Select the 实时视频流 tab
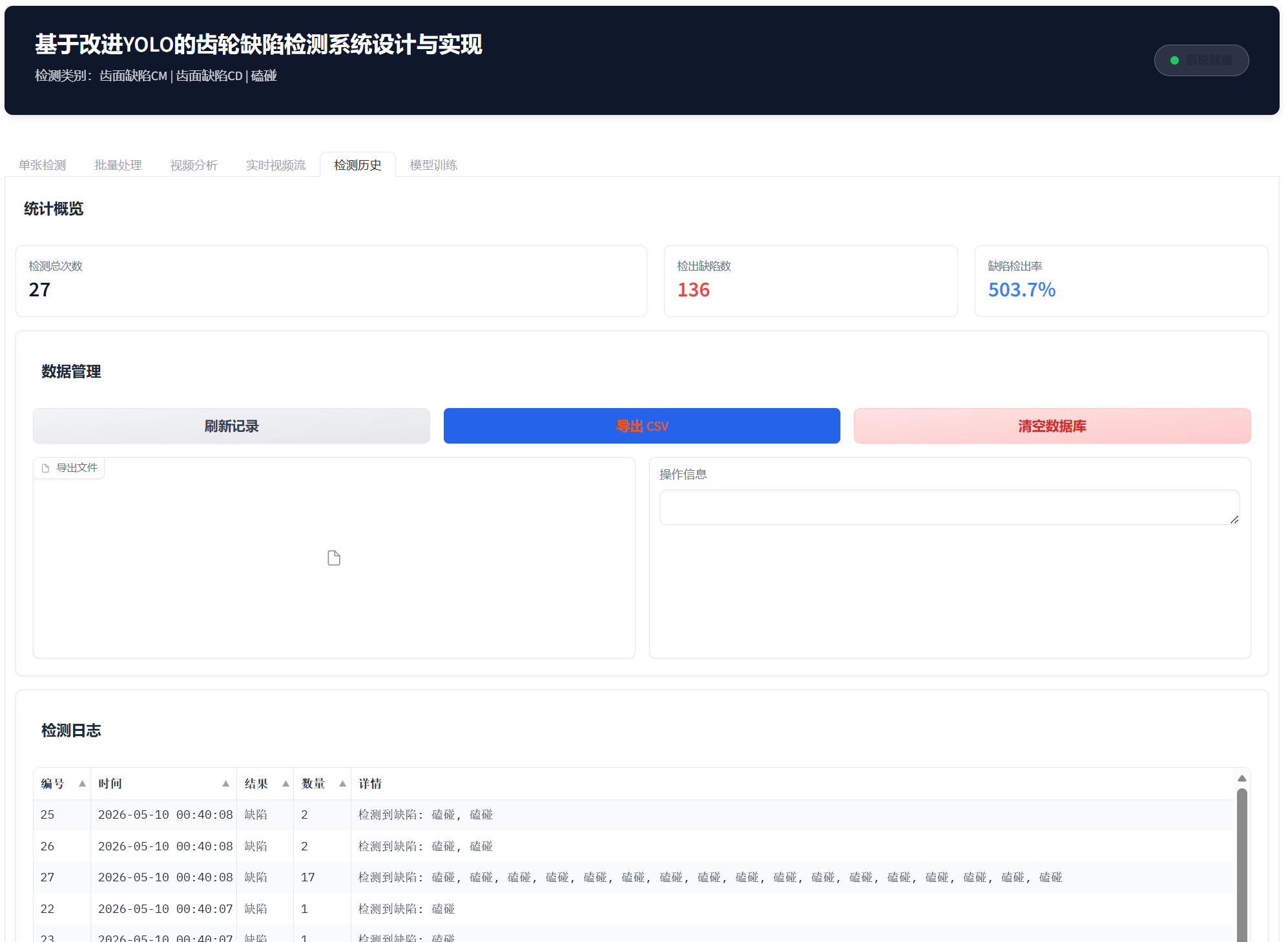 (276, 165)
